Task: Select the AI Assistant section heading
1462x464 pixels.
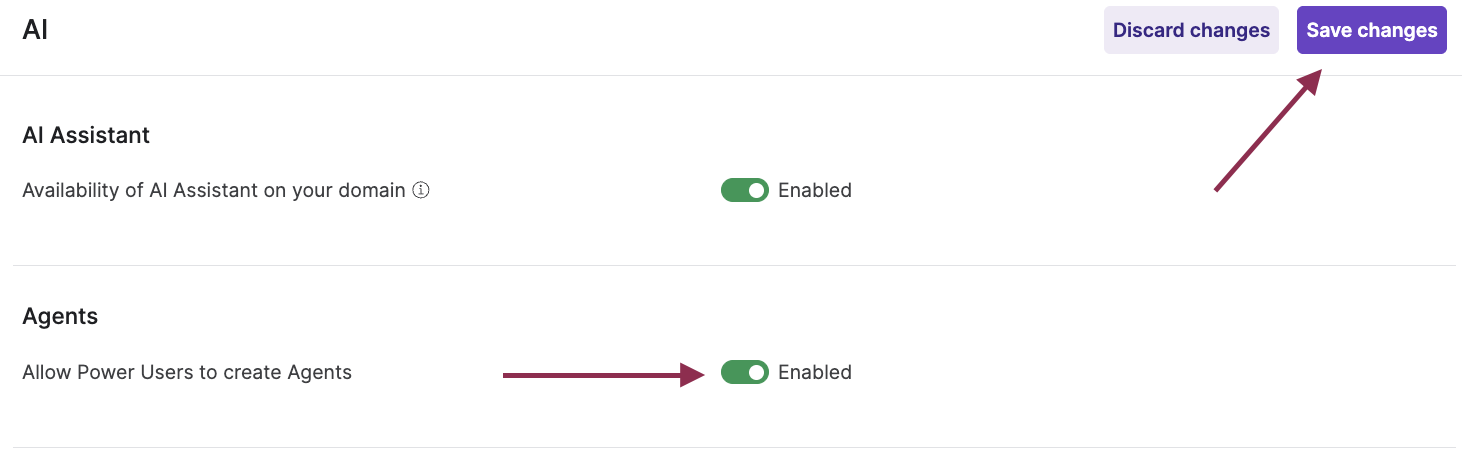Action: [x=86, y=135]
